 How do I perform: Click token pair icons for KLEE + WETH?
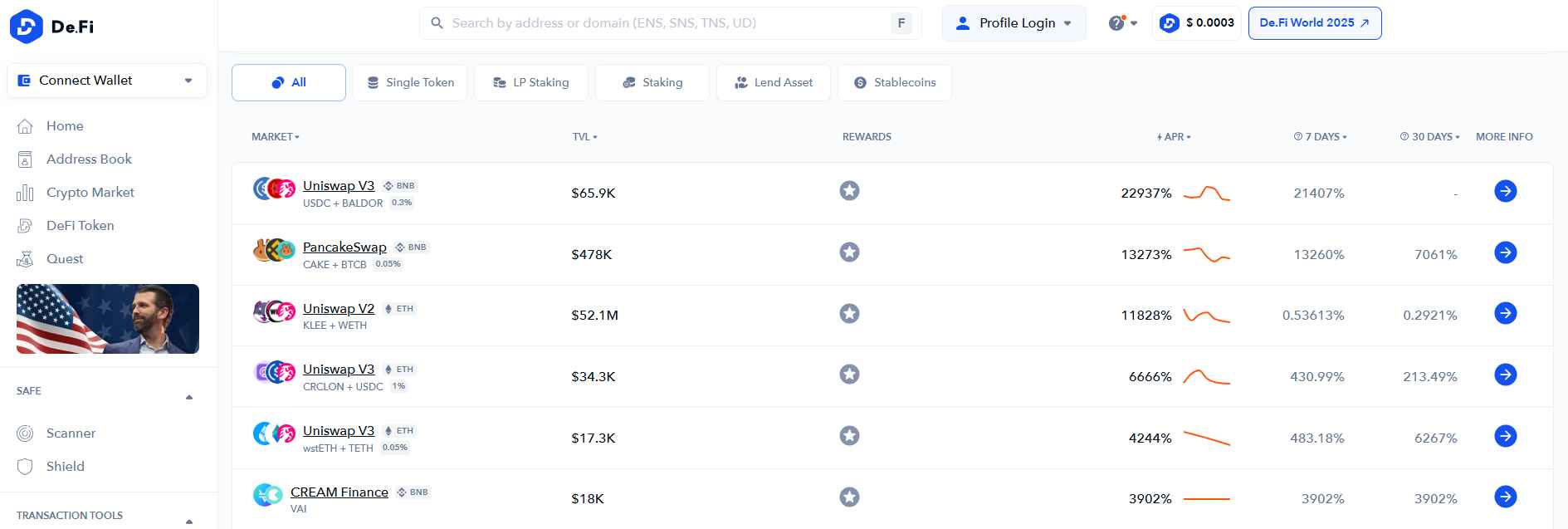pos(275,311)
